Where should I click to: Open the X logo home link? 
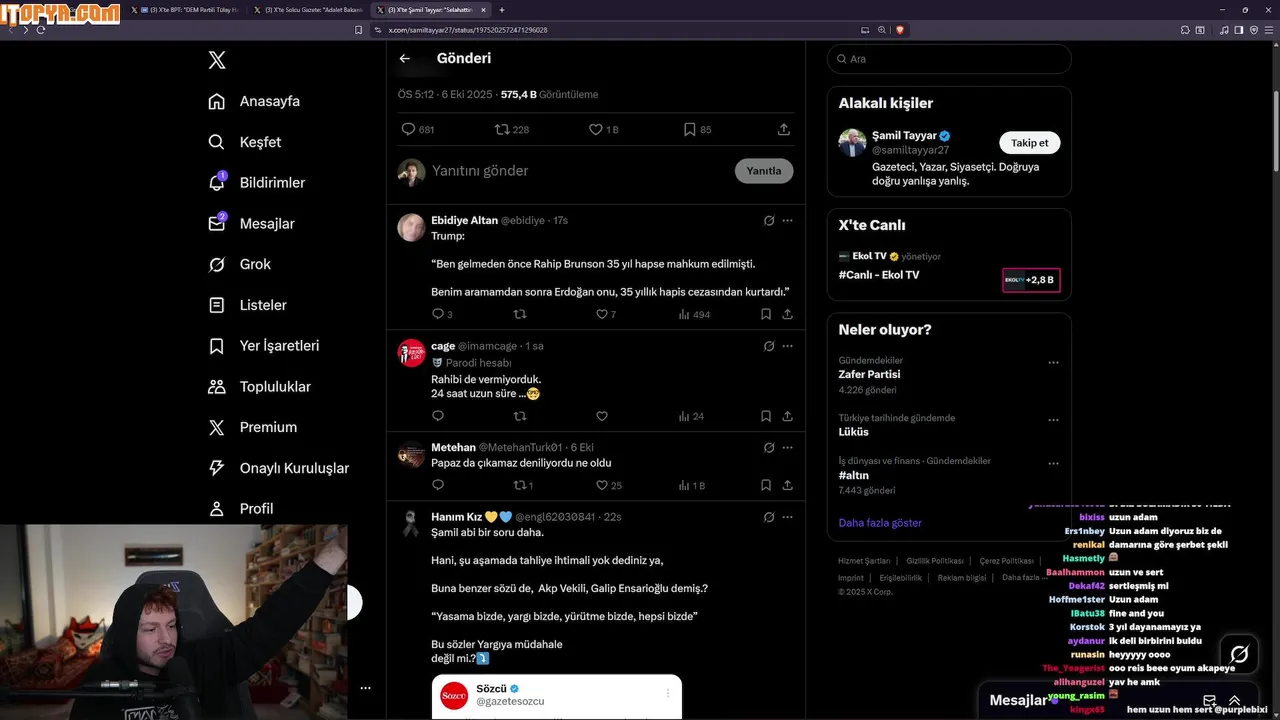tap(217, 60)
